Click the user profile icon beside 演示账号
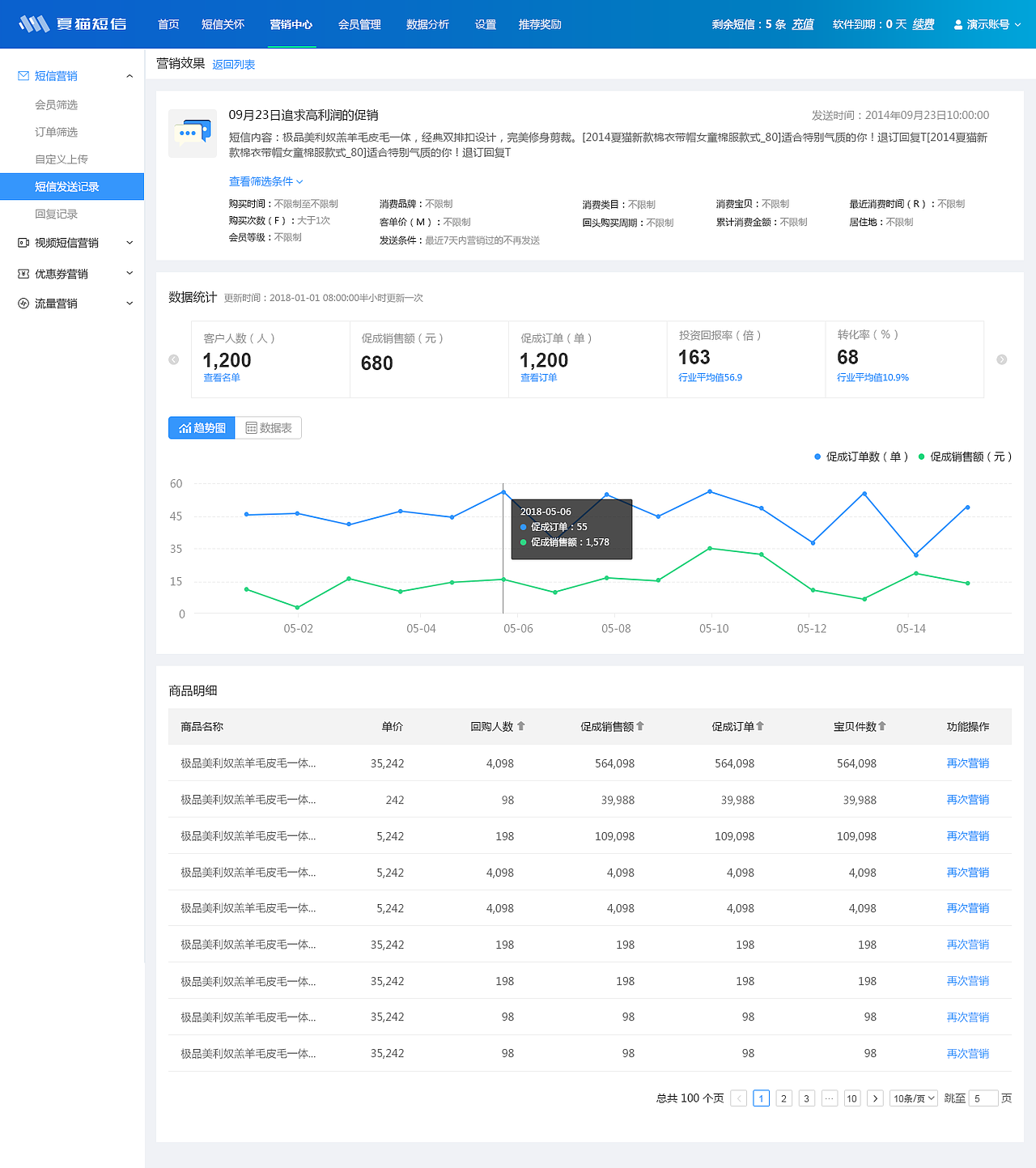 (957, 23)
